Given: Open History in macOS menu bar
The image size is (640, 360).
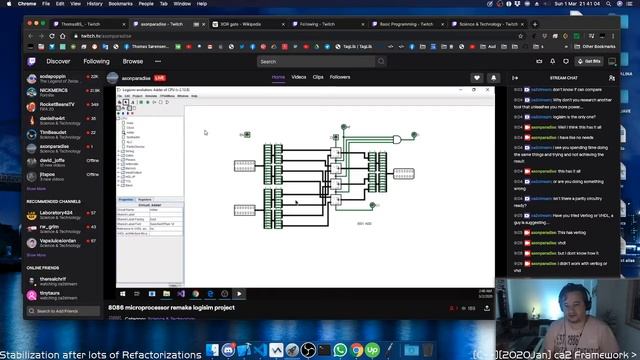Looking at the screenshot, I should [94, 4].
